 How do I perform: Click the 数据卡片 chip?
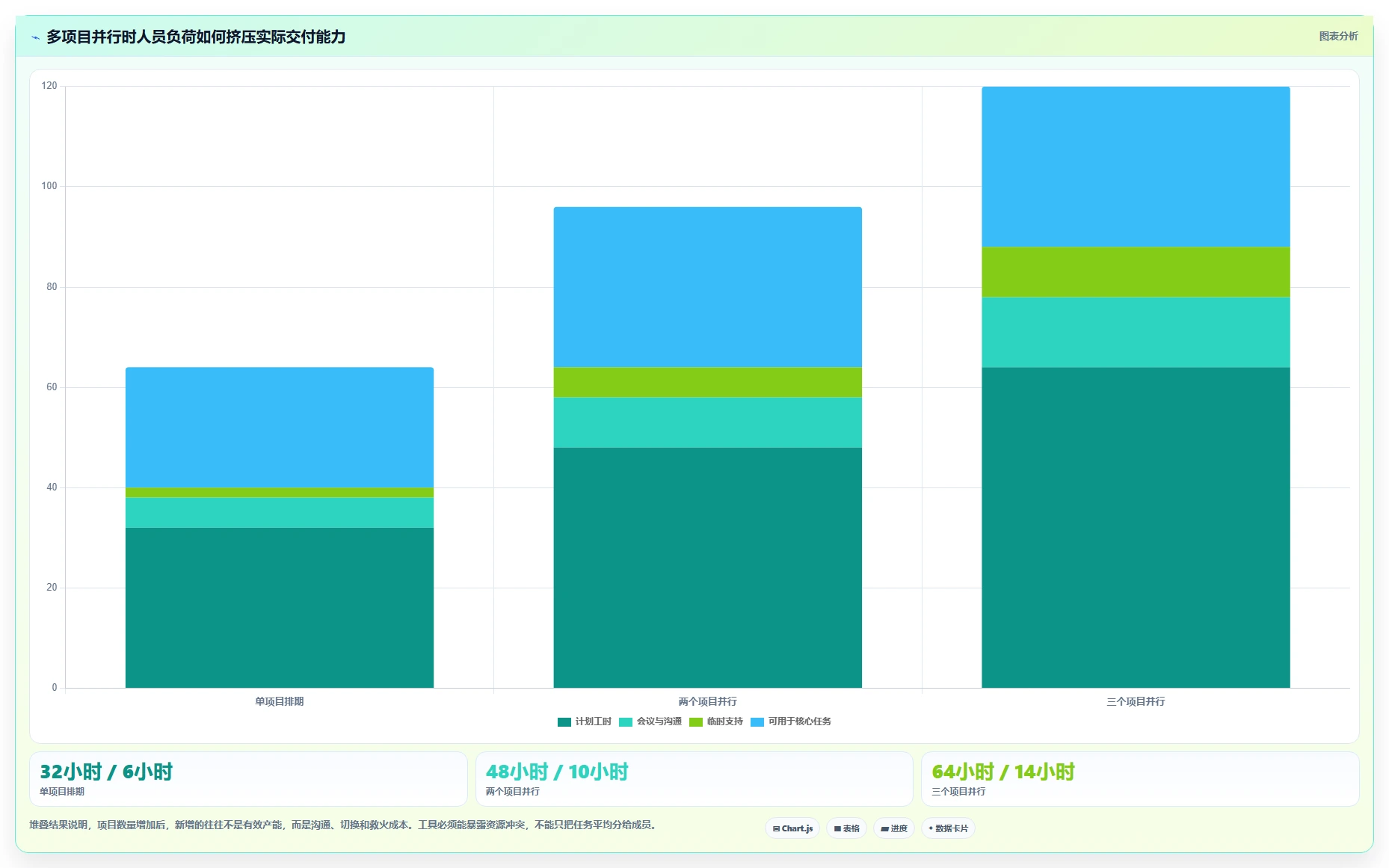click(948, 828)
